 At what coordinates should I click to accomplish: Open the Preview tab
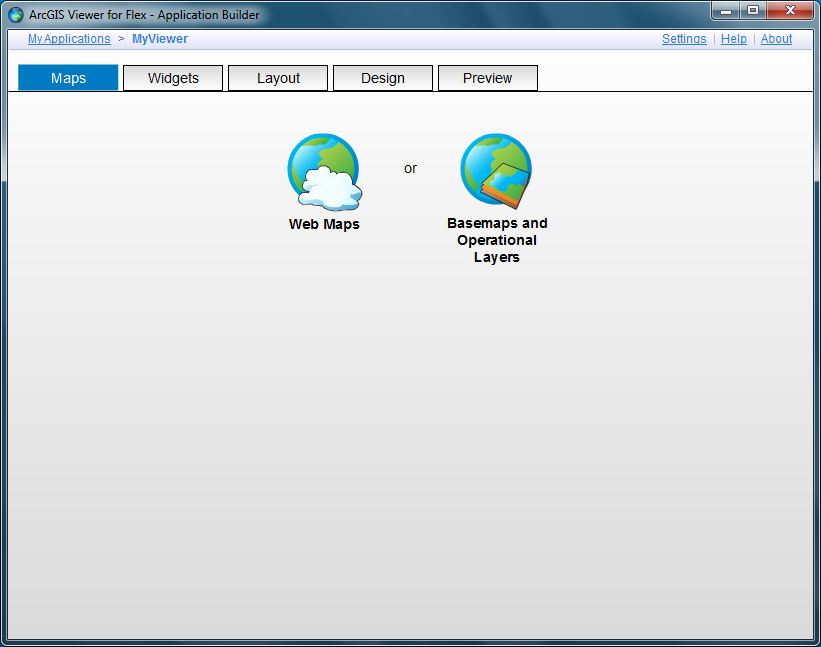tap(487, 78)
